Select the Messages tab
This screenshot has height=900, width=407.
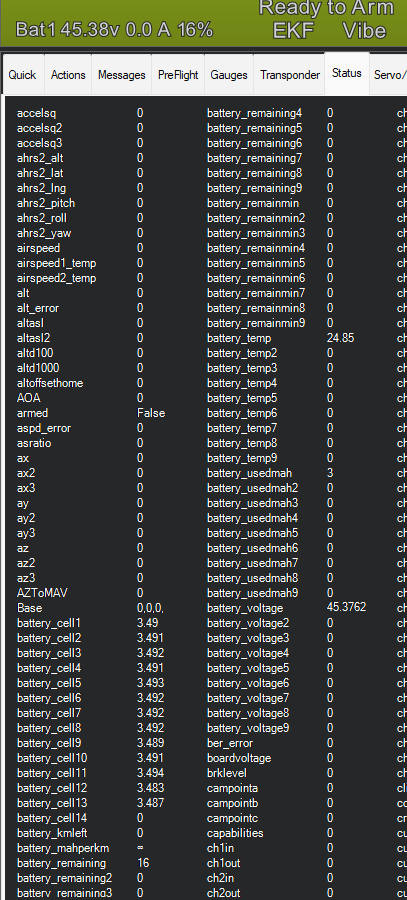click(x=122, y=75)
